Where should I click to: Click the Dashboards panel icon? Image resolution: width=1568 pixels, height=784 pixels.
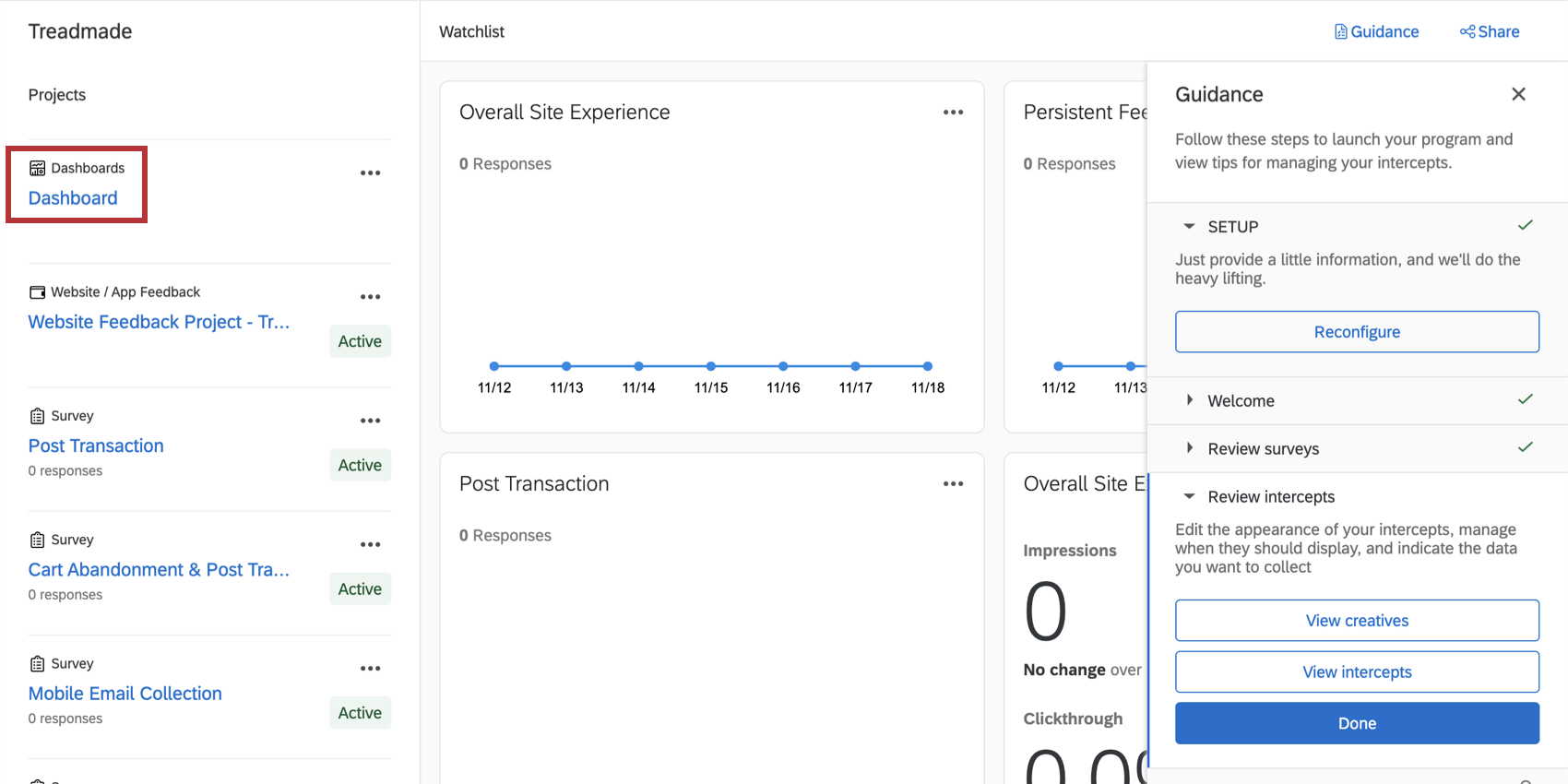pos(38,167)
